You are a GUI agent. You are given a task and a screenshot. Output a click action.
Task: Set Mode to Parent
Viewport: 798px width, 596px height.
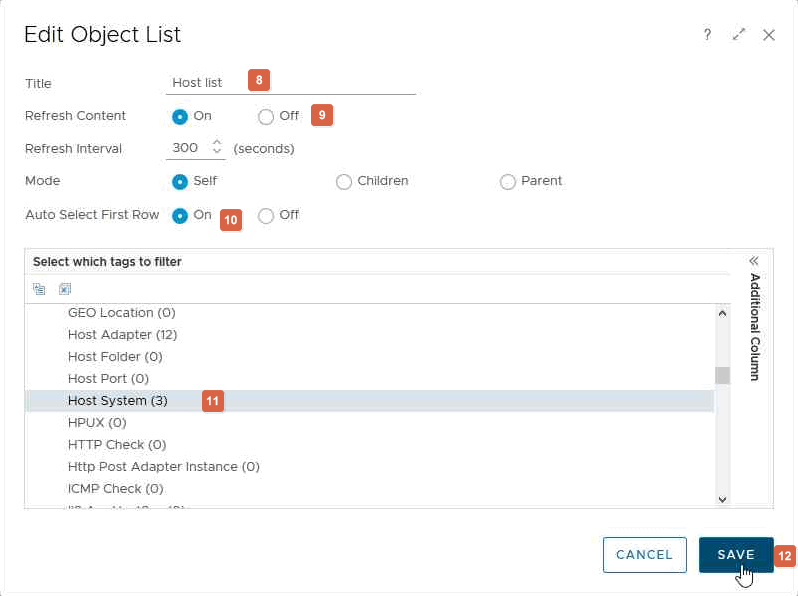[508, 182]
